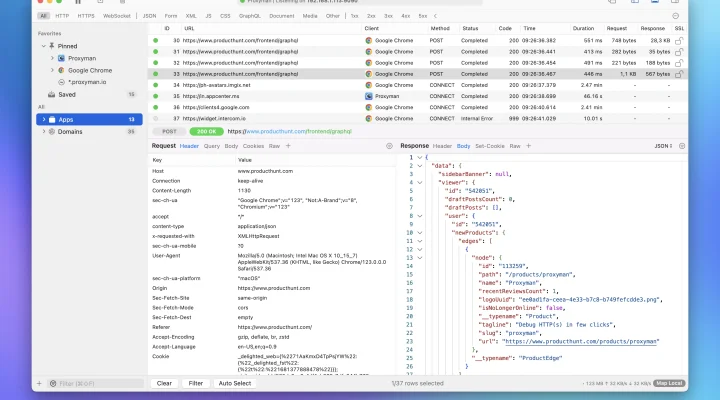Switch to the Request Query tab
This screenshot has height=400, width=720.
[x=212, y=146]
